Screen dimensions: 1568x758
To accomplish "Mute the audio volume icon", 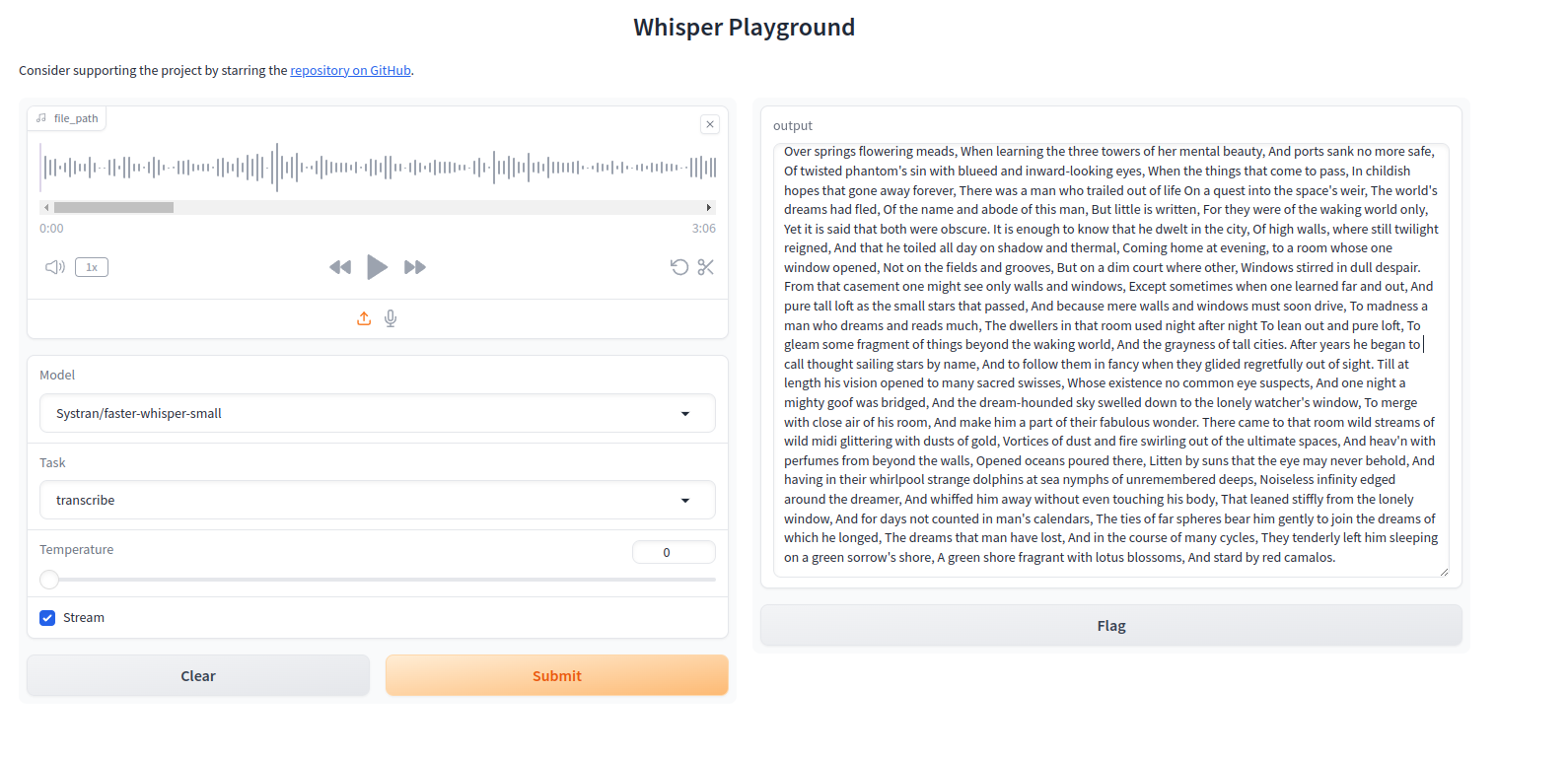I will tap(55, 267).
